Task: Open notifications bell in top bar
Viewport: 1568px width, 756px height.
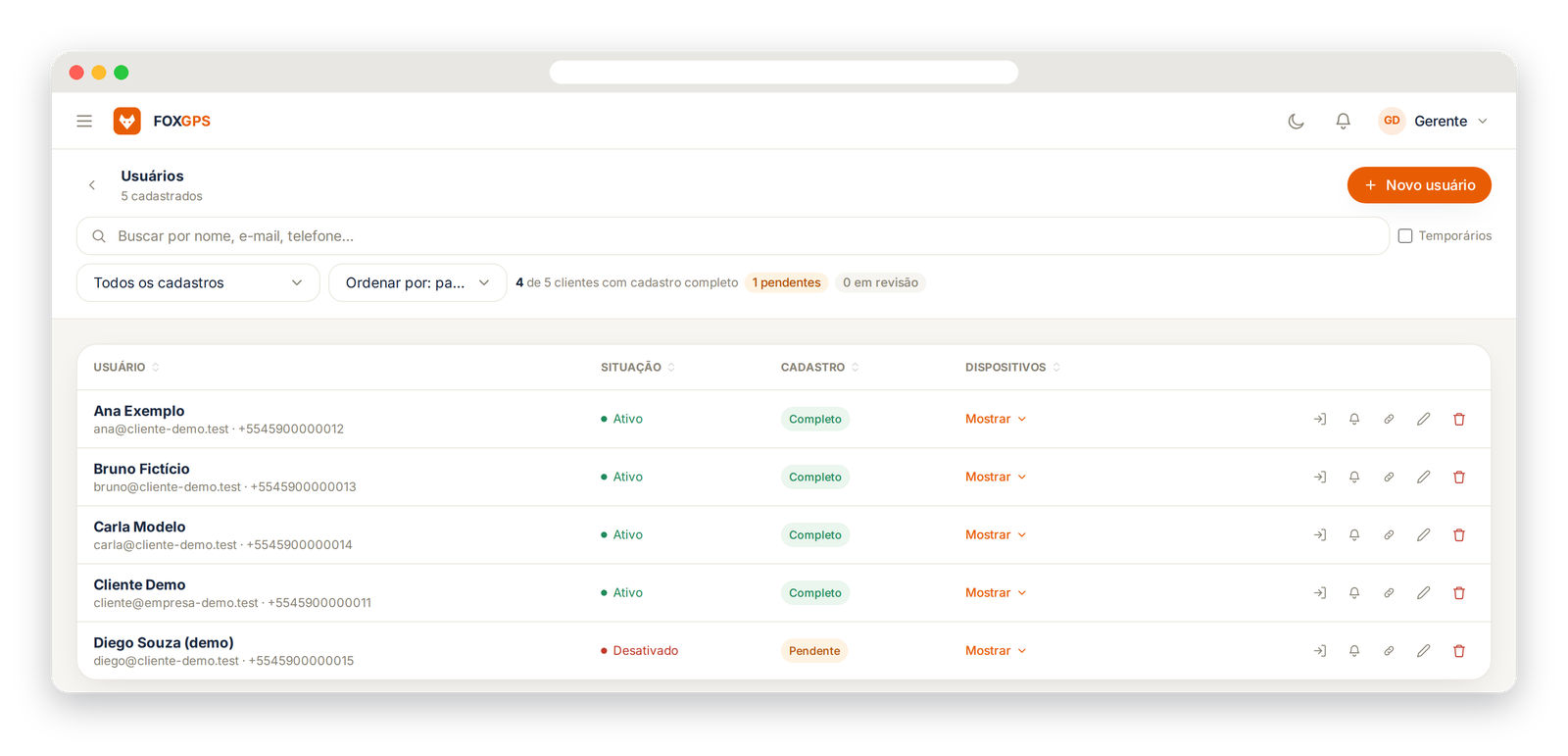Action: tap(1344, 122)
